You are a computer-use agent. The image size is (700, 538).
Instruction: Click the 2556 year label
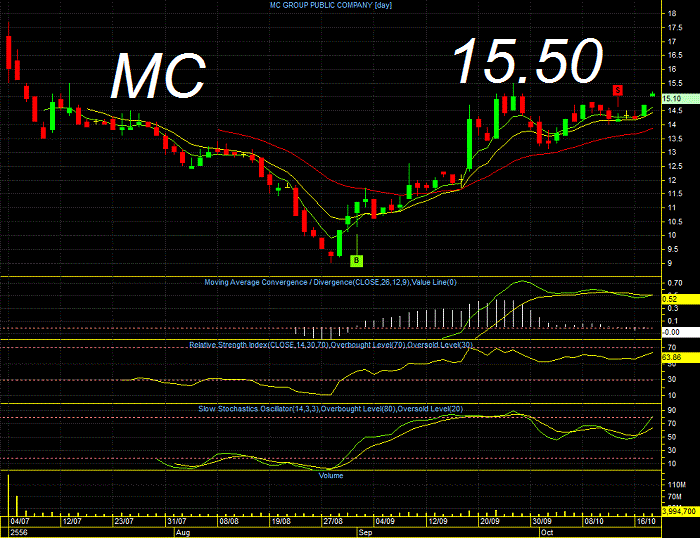pyautogui.click(x=19, y=533)
